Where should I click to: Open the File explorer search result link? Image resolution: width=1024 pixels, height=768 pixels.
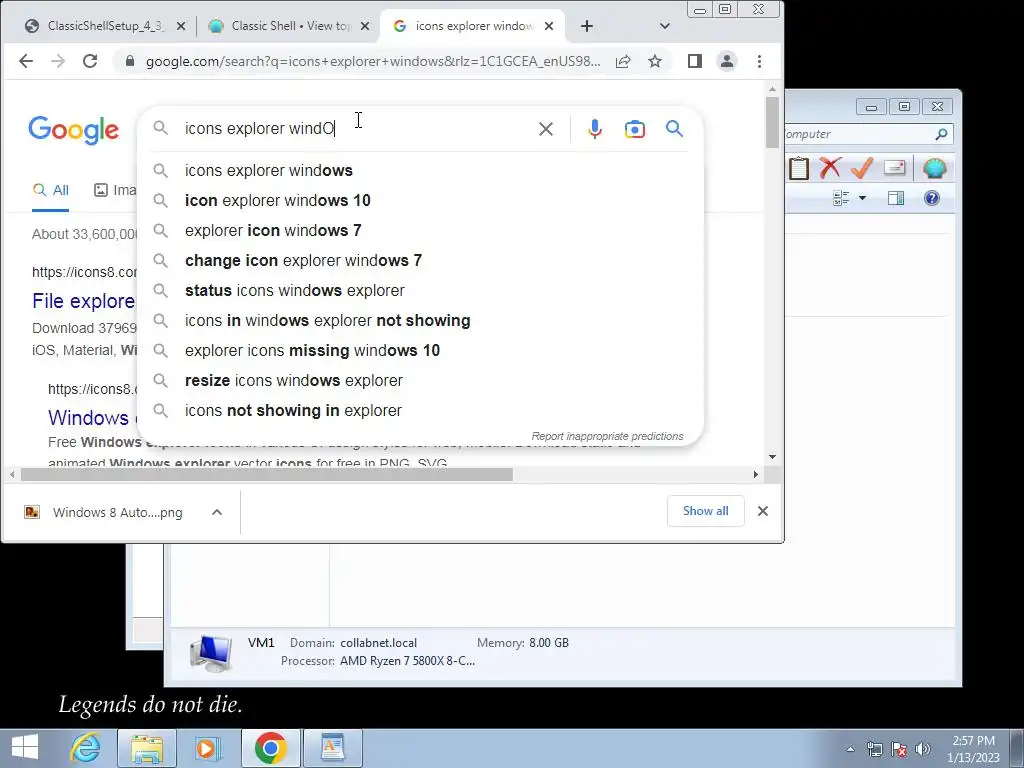[x=84, y=301]
